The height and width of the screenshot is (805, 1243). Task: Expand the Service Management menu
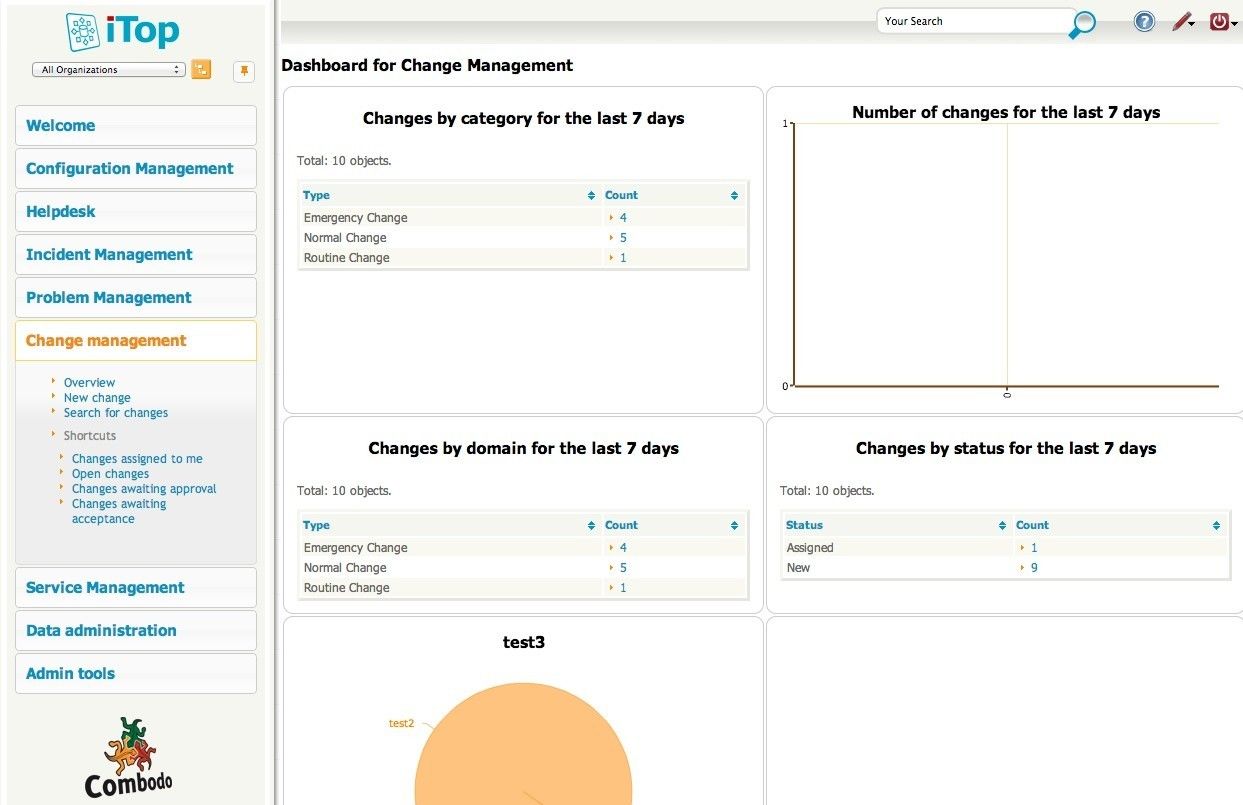136,587
